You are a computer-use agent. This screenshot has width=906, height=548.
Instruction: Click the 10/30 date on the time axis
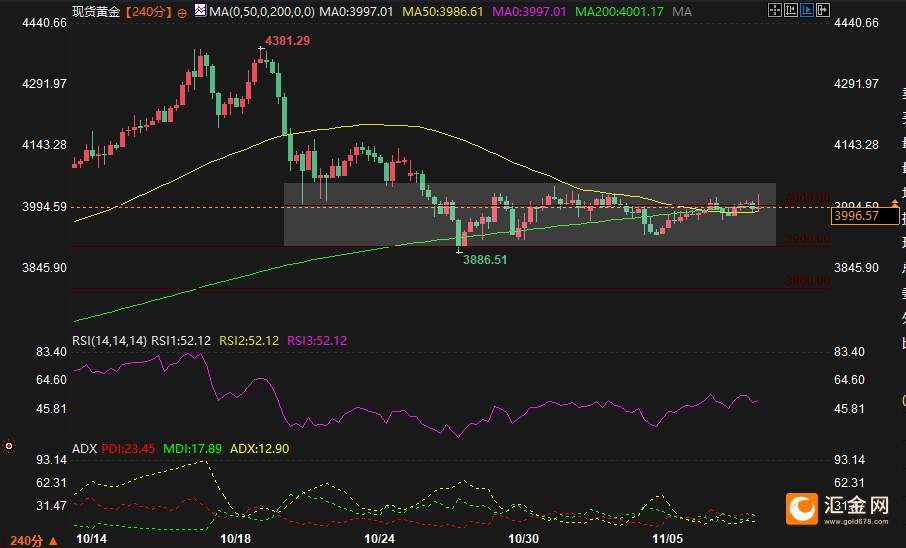[524, 537]
